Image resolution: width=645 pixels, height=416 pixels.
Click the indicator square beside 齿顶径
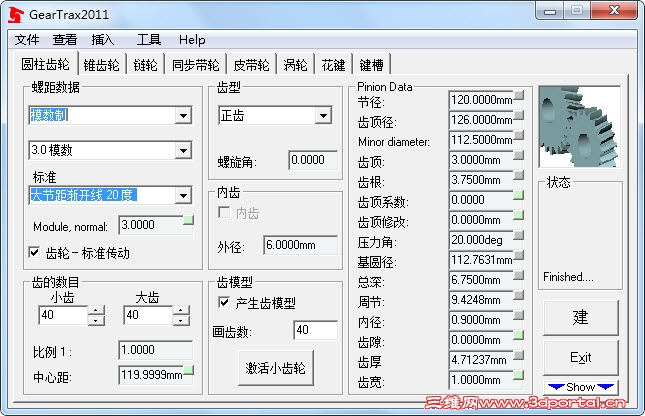click(519, 115)
